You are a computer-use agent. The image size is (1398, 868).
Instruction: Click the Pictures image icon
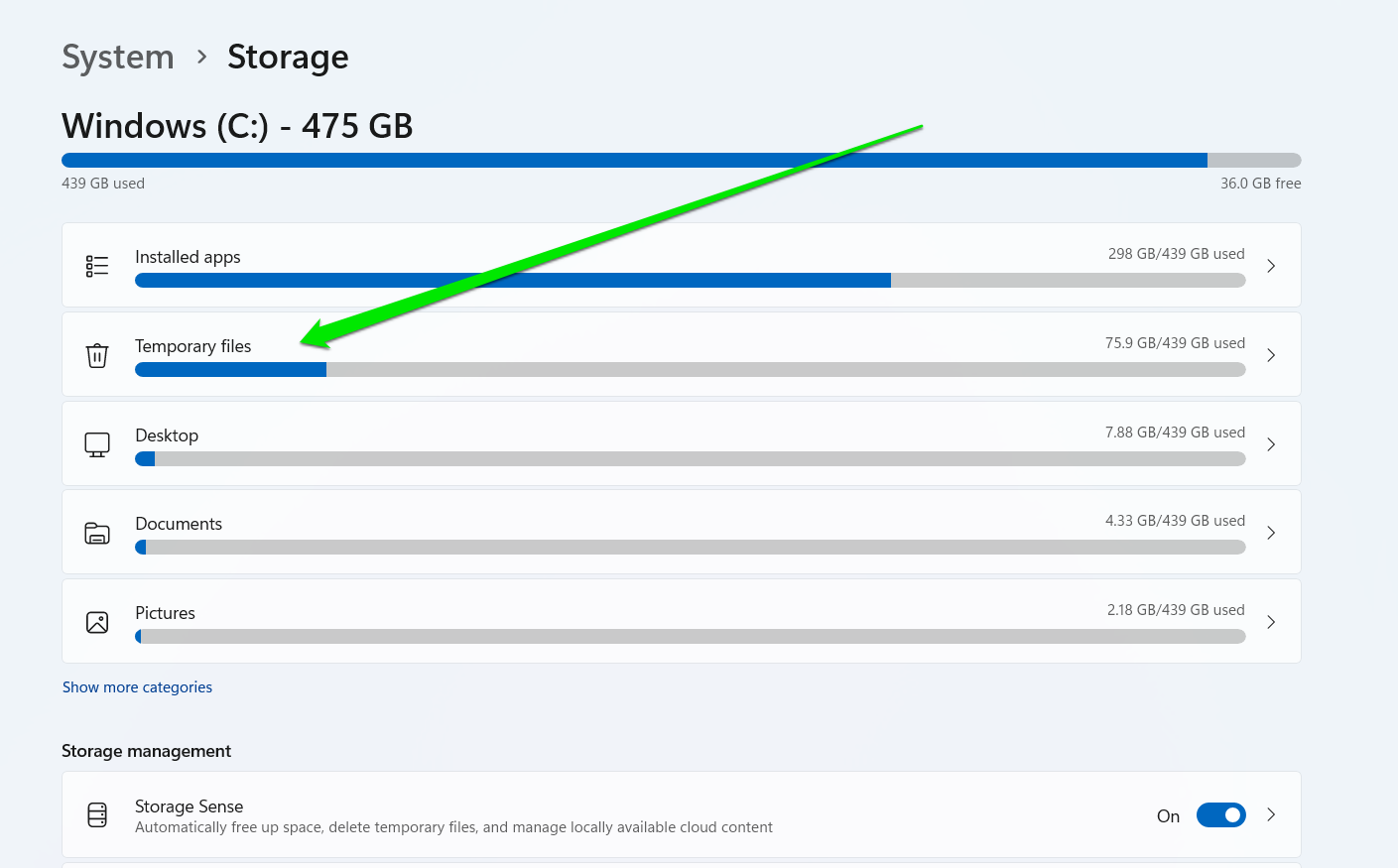97,623
